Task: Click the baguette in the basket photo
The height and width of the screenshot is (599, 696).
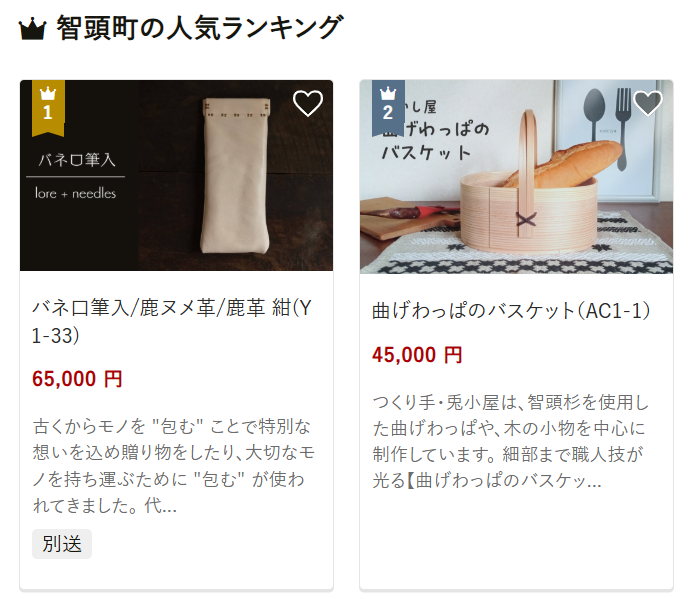Action: click(566, 163)
